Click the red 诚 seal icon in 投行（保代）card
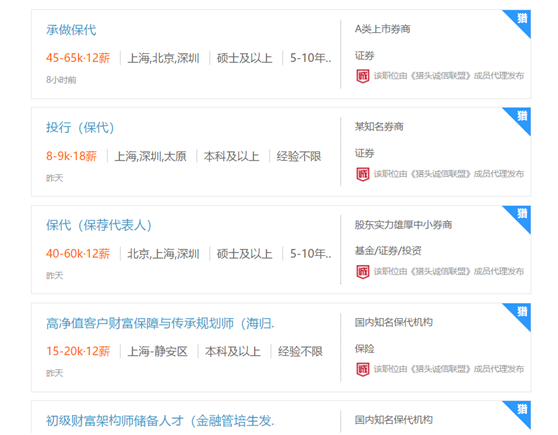 [x=363, y=174]
